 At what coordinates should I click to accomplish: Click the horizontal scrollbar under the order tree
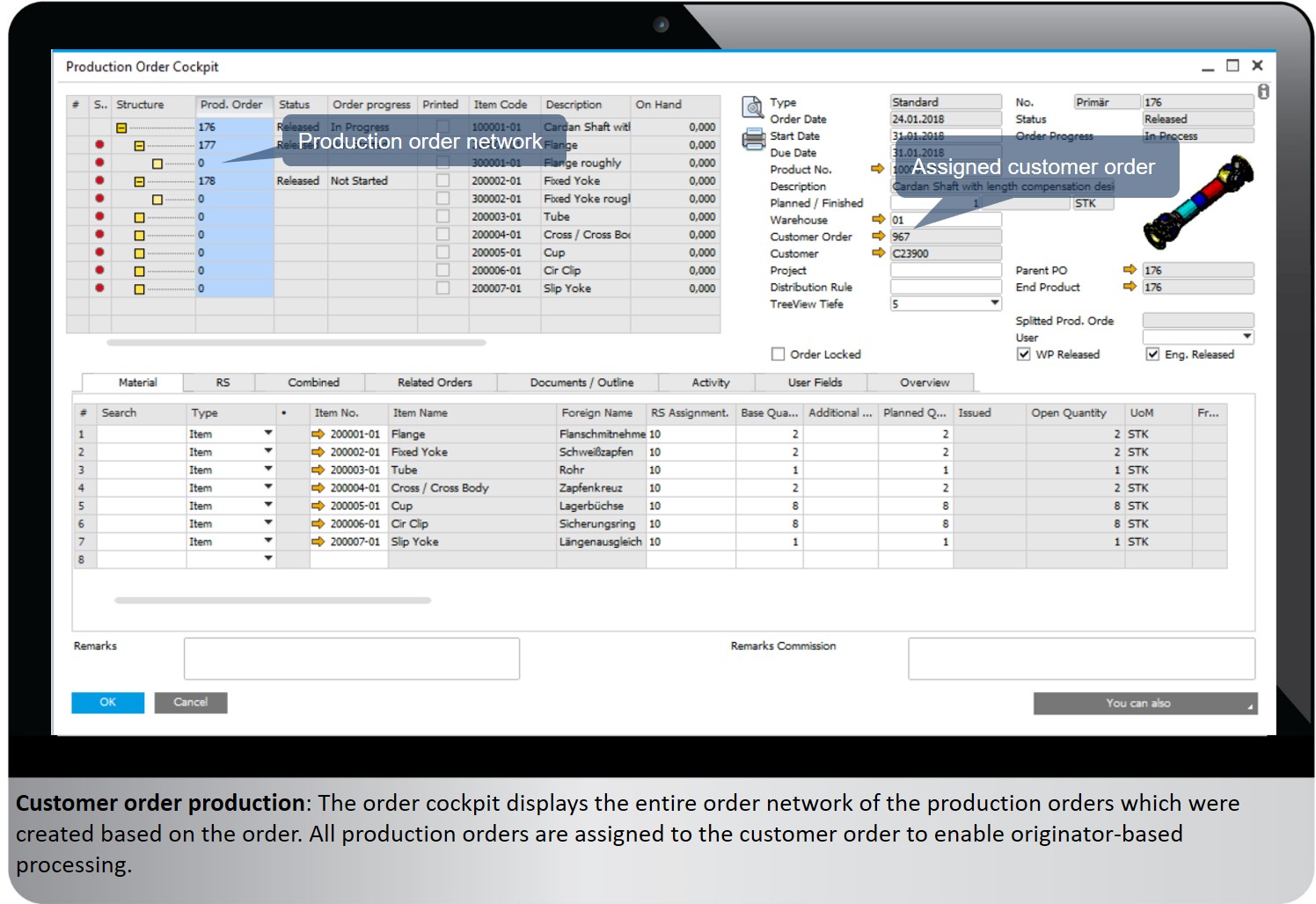pos(296,342)
